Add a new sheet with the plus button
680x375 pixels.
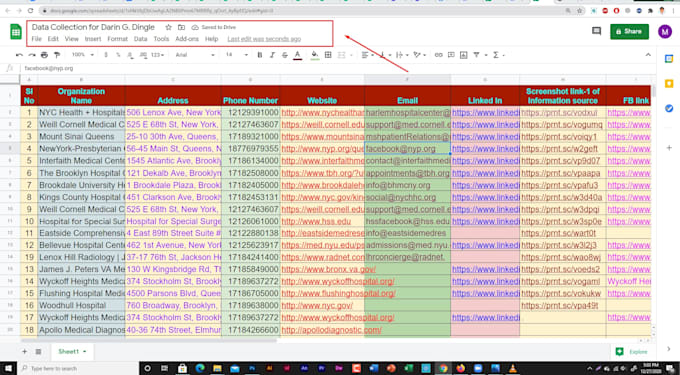(24, 352)
